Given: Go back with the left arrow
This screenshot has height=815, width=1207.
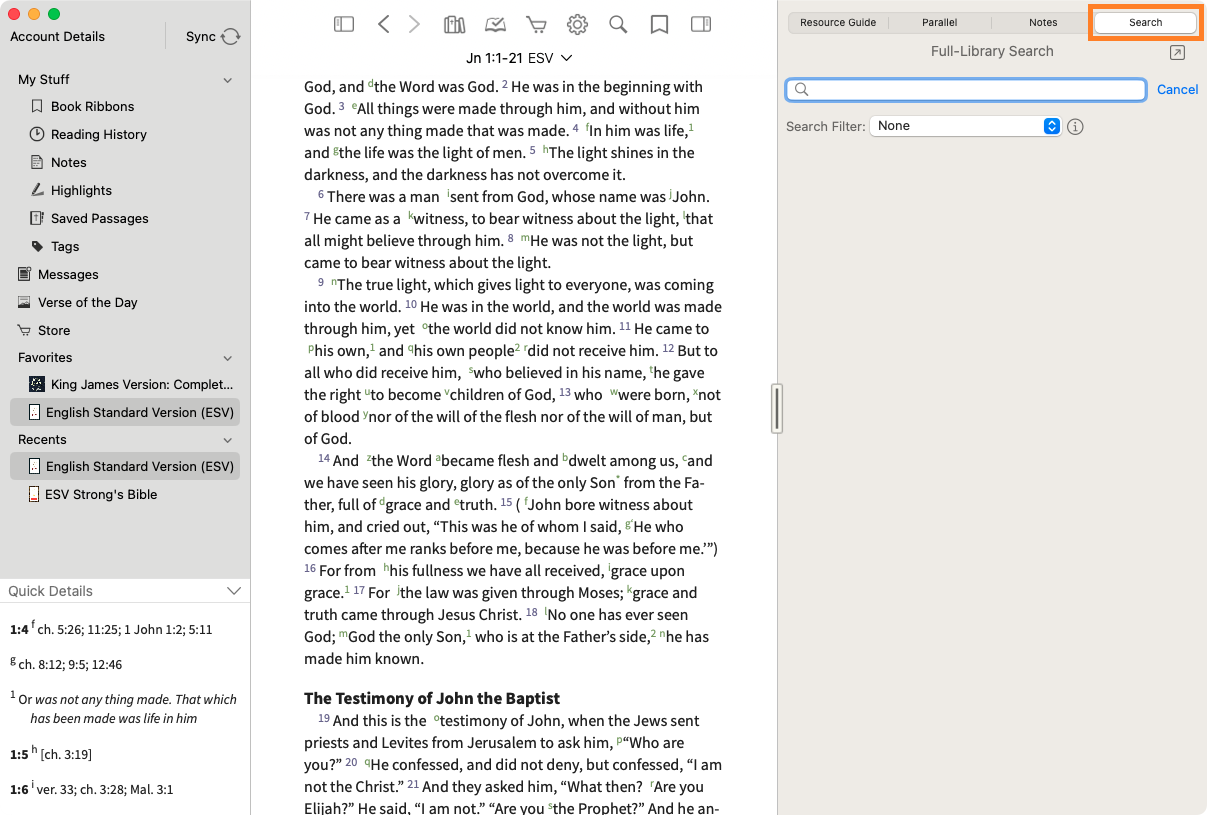Looking at the screenshot, I should click(x=383, y=25).
